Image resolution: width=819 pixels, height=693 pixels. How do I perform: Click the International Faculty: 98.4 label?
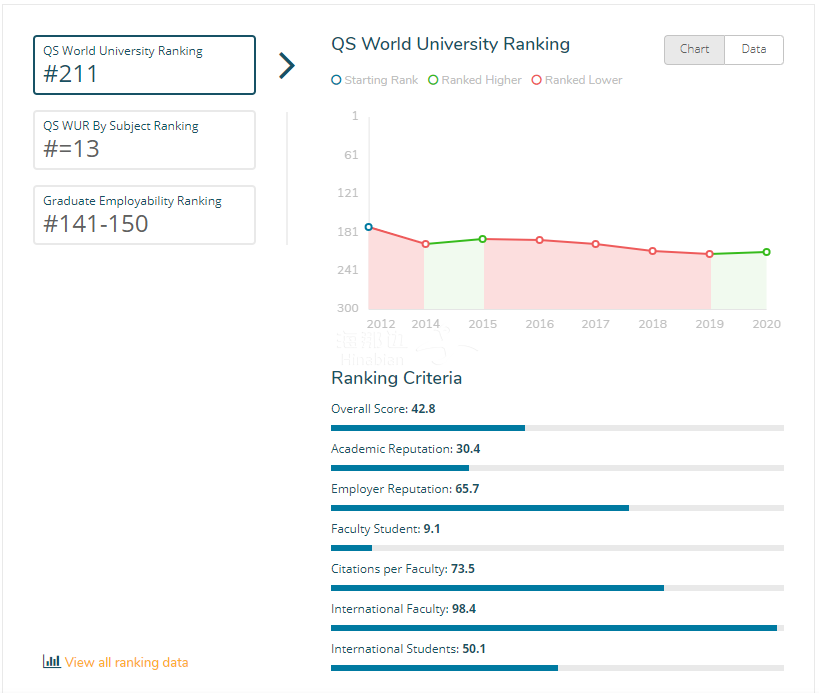coord(404,609)
